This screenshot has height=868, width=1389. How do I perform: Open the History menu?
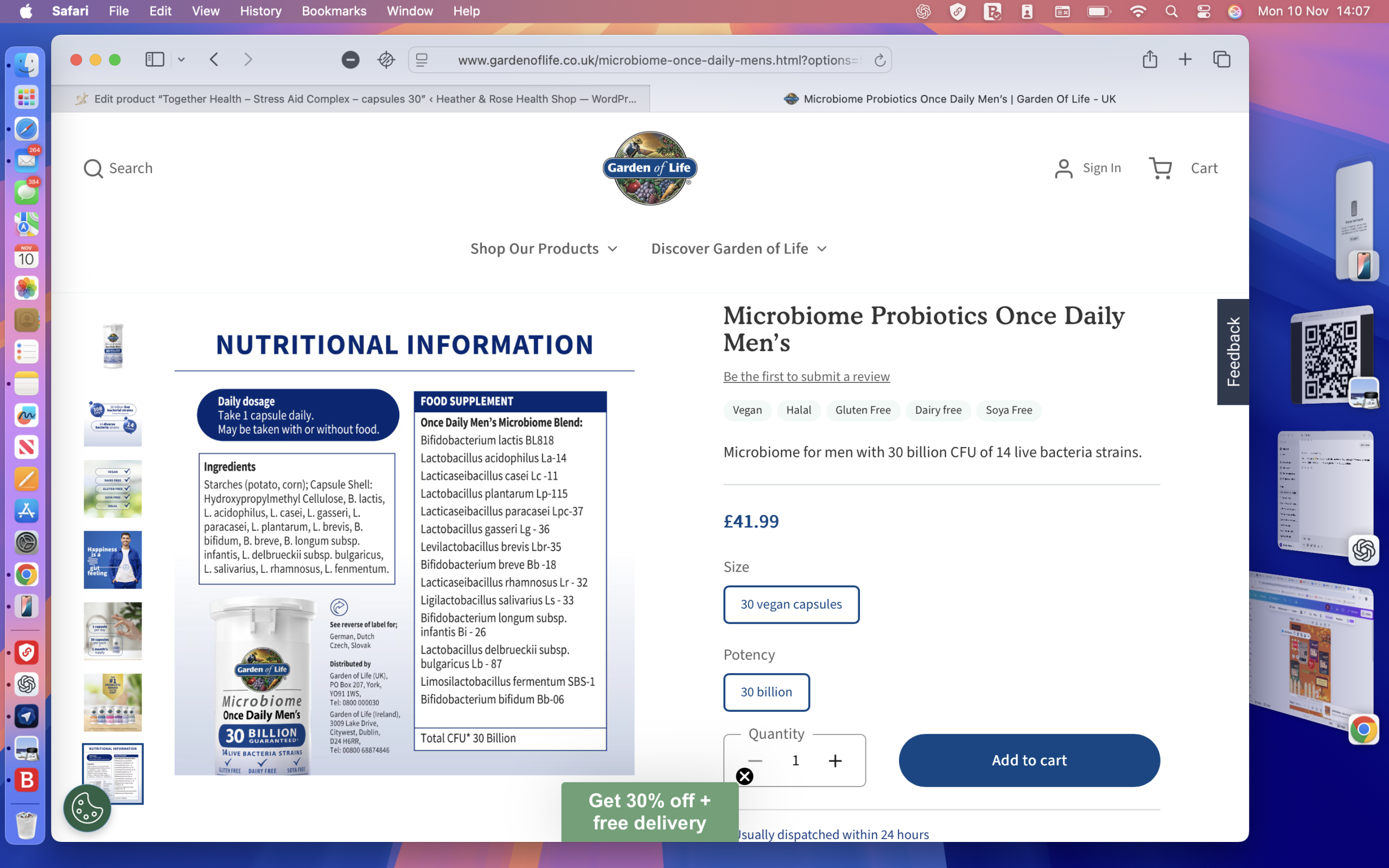260,11
